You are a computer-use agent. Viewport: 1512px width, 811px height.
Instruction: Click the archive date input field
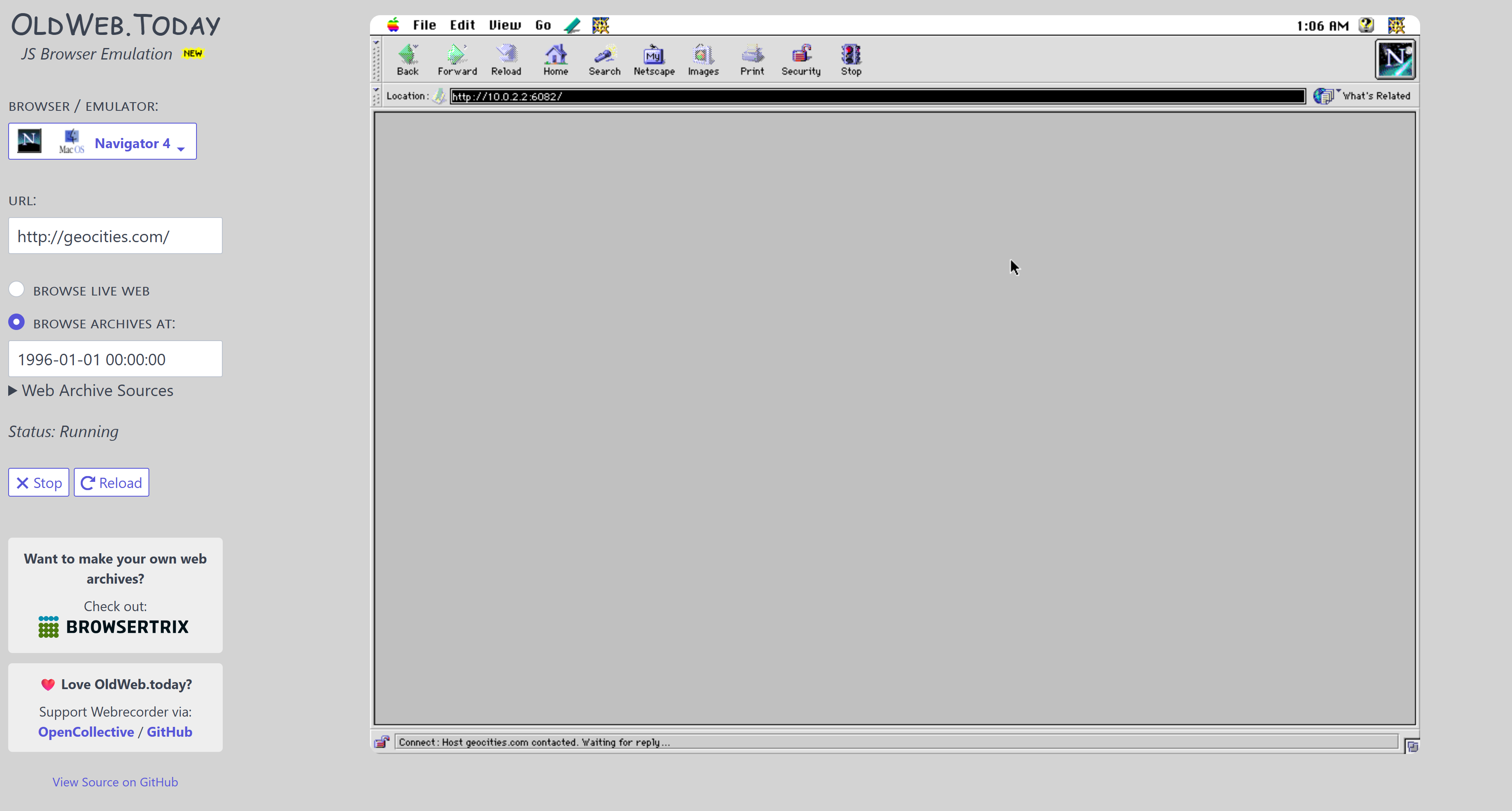coord(115,359)
